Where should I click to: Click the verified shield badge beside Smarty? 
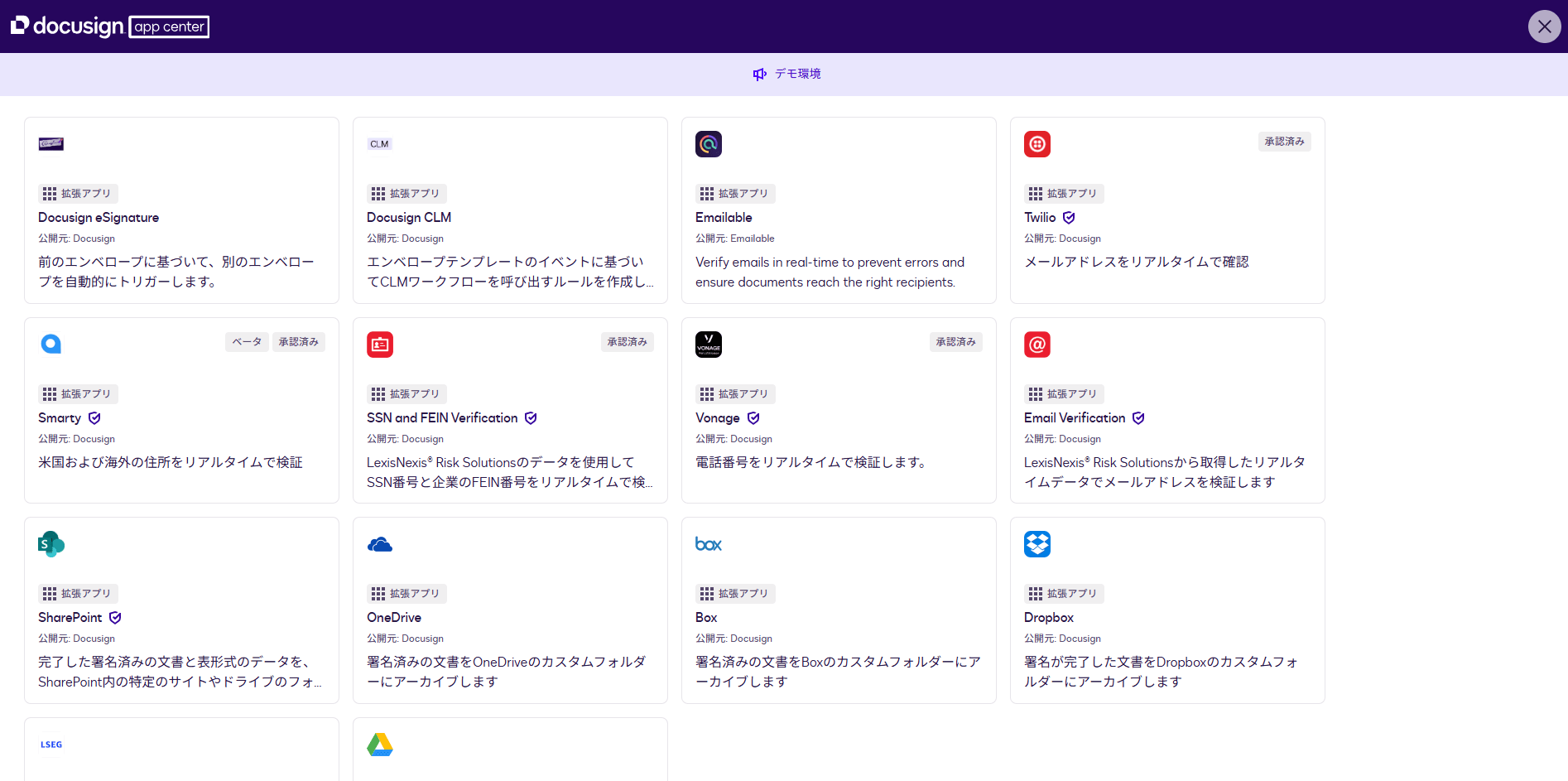(94, 418)
